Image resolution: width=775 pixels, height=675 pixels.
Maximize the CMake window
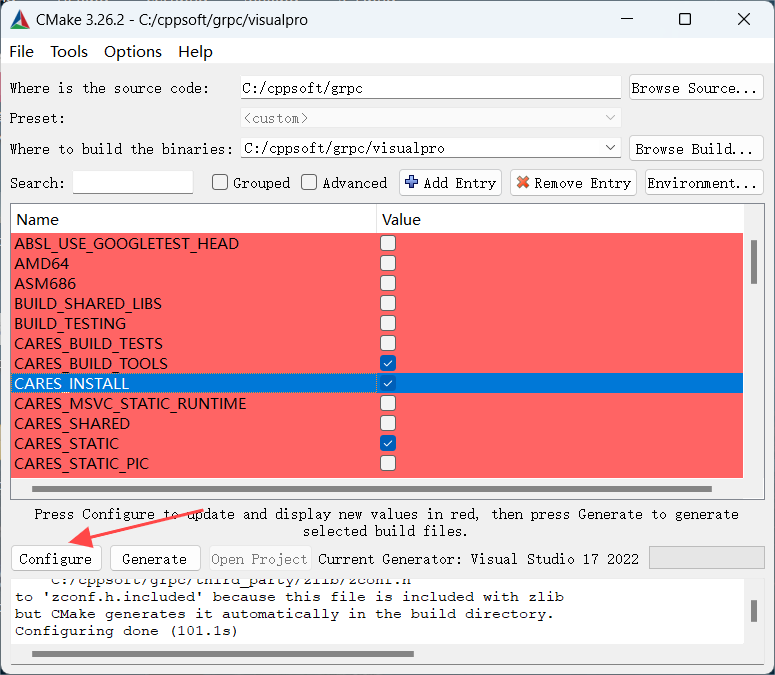pyautogui.click(x=685, y=19)
